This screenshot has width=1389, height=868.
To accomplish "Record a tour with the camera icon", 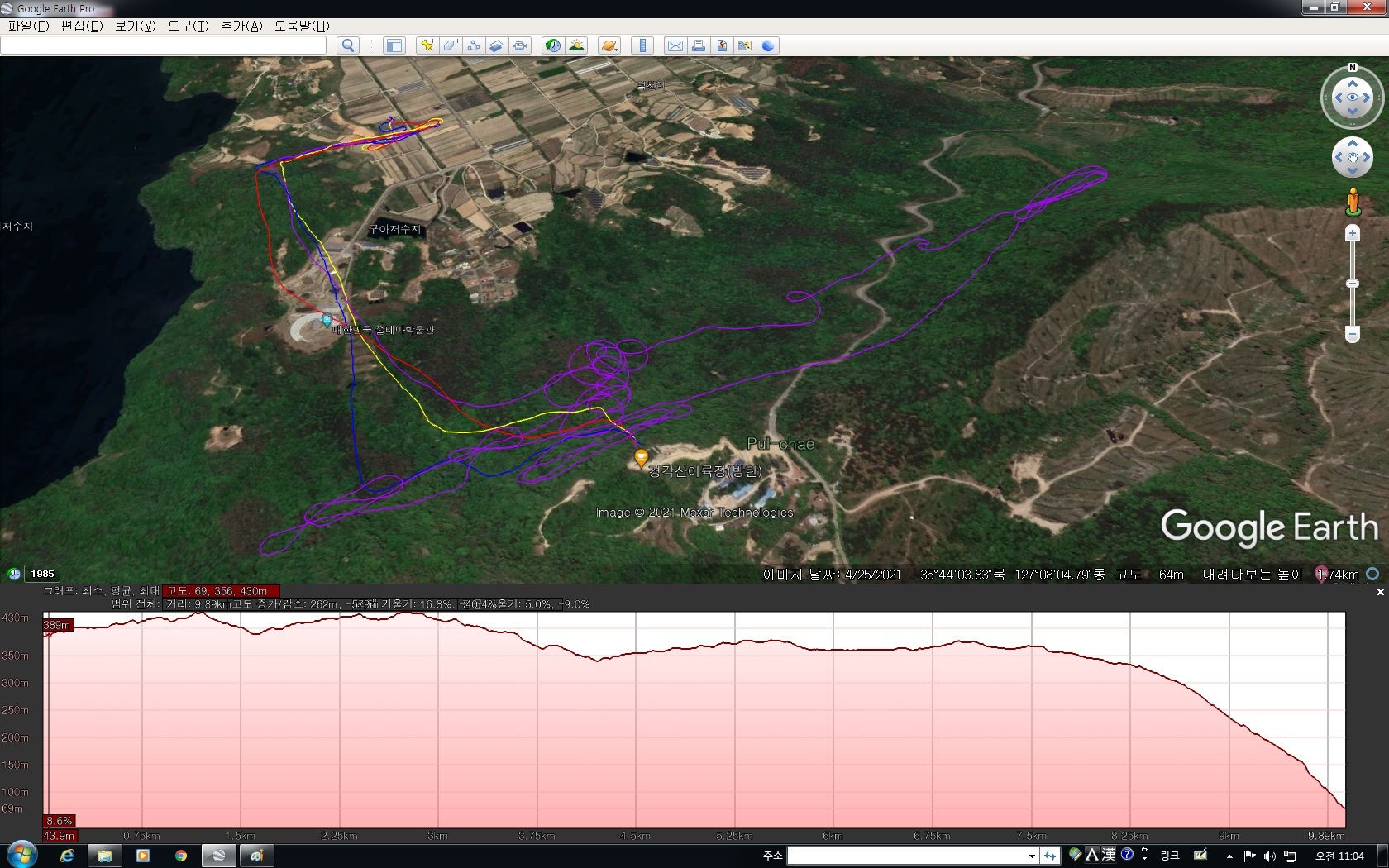I will tap(521, 45).
